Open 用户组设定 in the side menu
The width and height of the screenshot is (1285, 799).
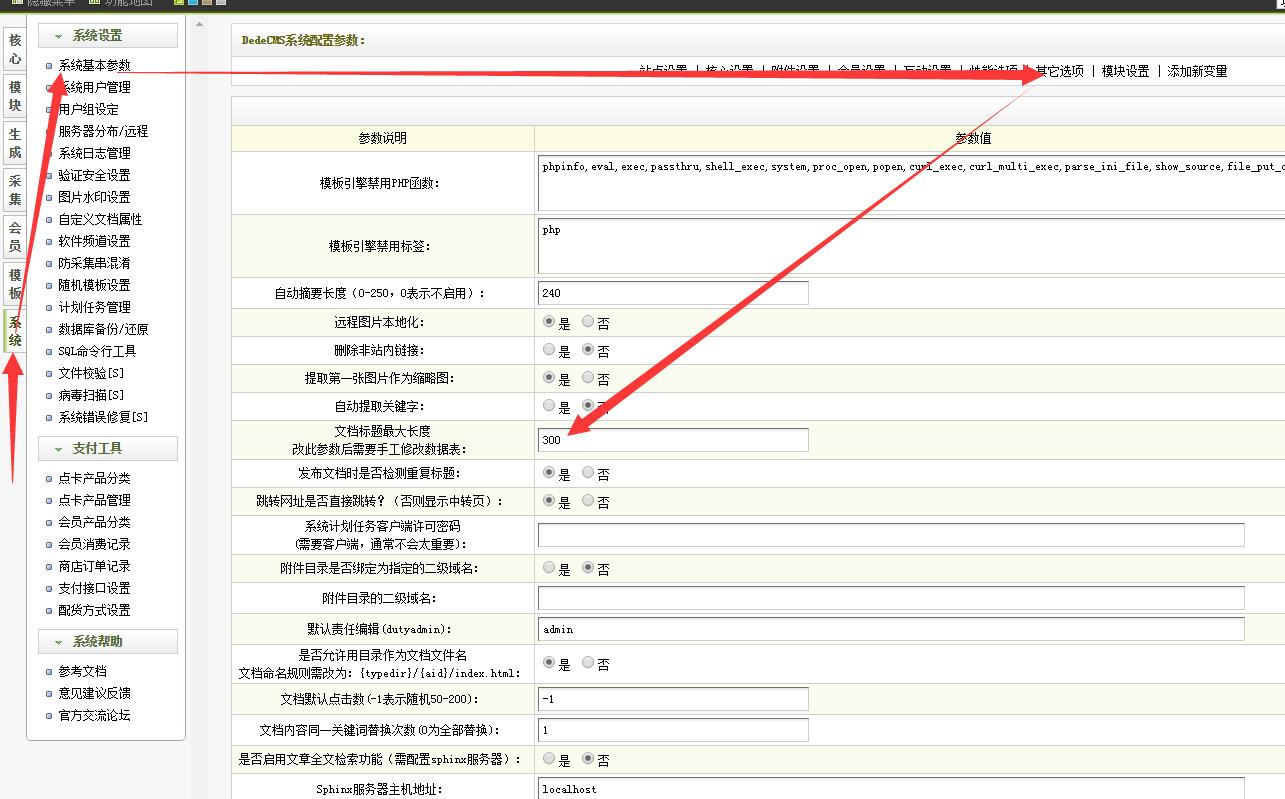coord(88,109)
